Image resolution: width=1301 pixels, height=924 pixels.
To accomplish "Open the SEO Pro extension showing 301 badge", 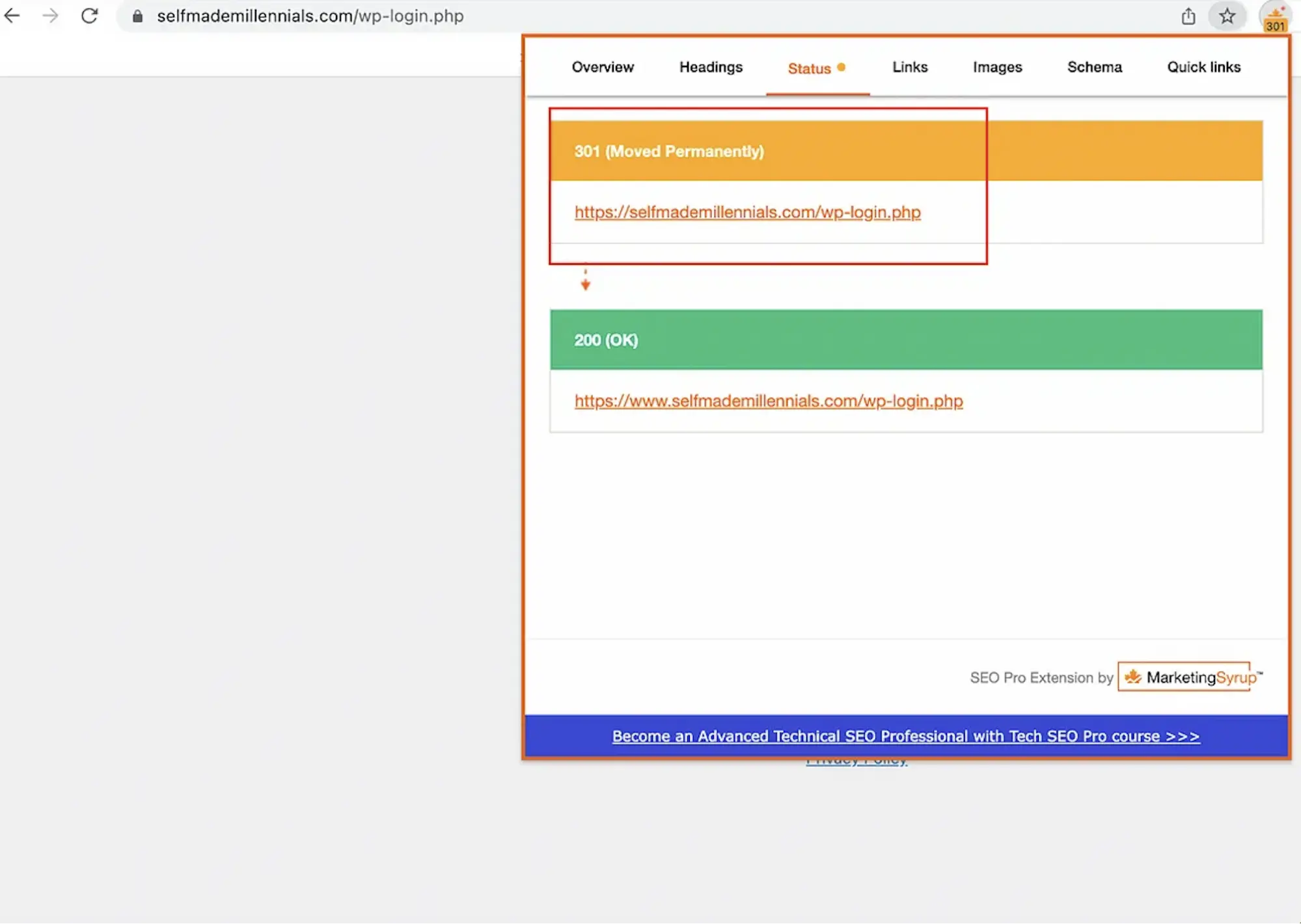I will pyautogui.click(x=1272, y=16).
